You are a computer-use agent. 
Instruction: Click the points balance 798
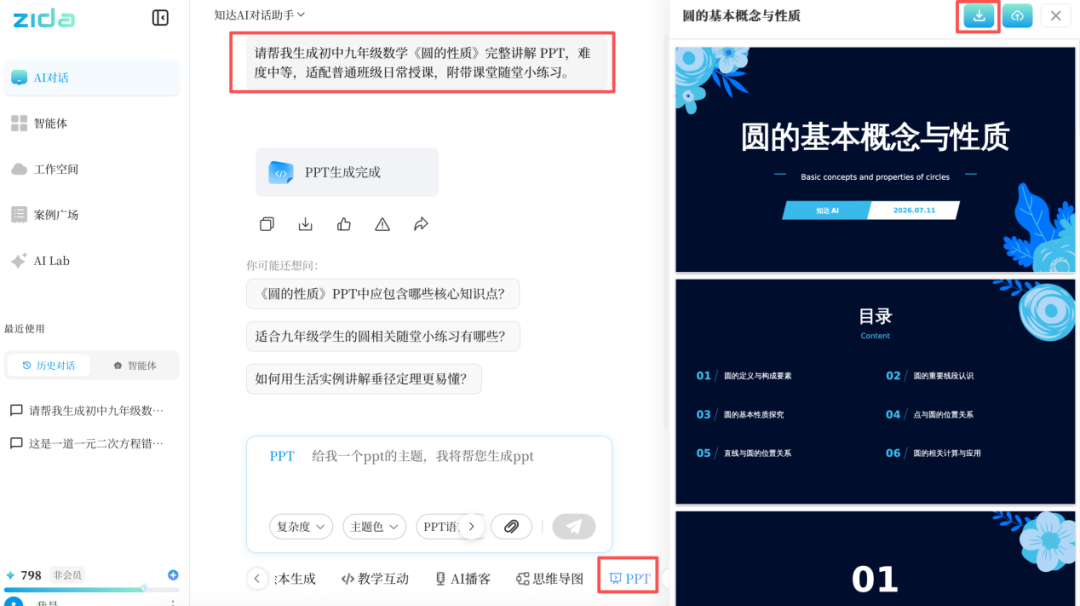(31, 575)
